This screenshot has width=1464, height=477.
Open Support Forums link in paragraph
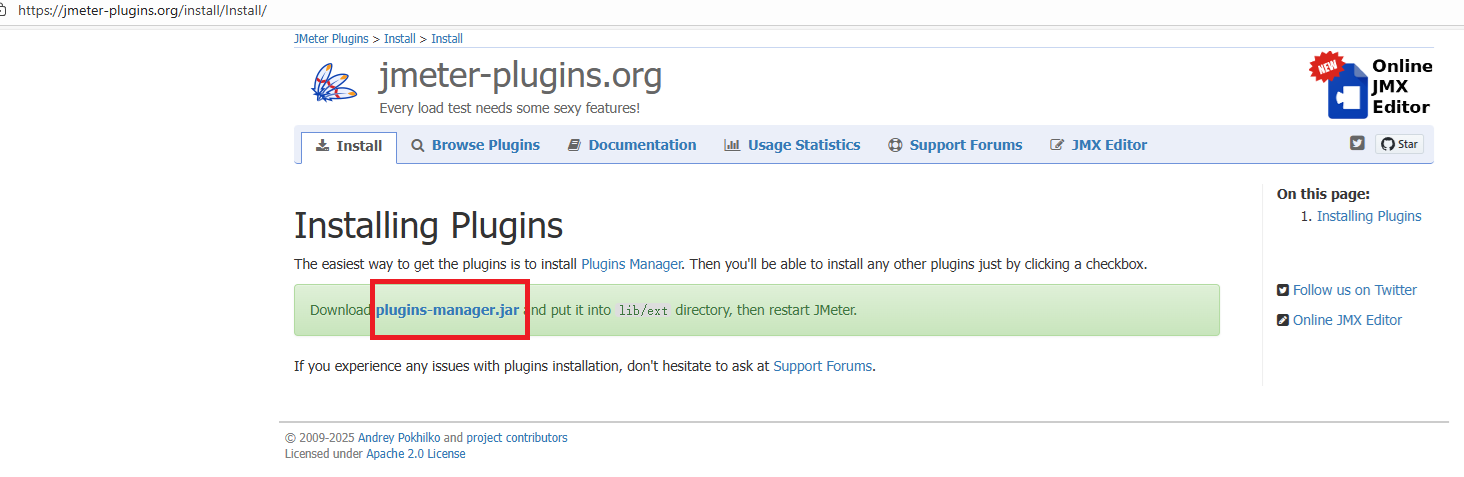tap(823, 366)
